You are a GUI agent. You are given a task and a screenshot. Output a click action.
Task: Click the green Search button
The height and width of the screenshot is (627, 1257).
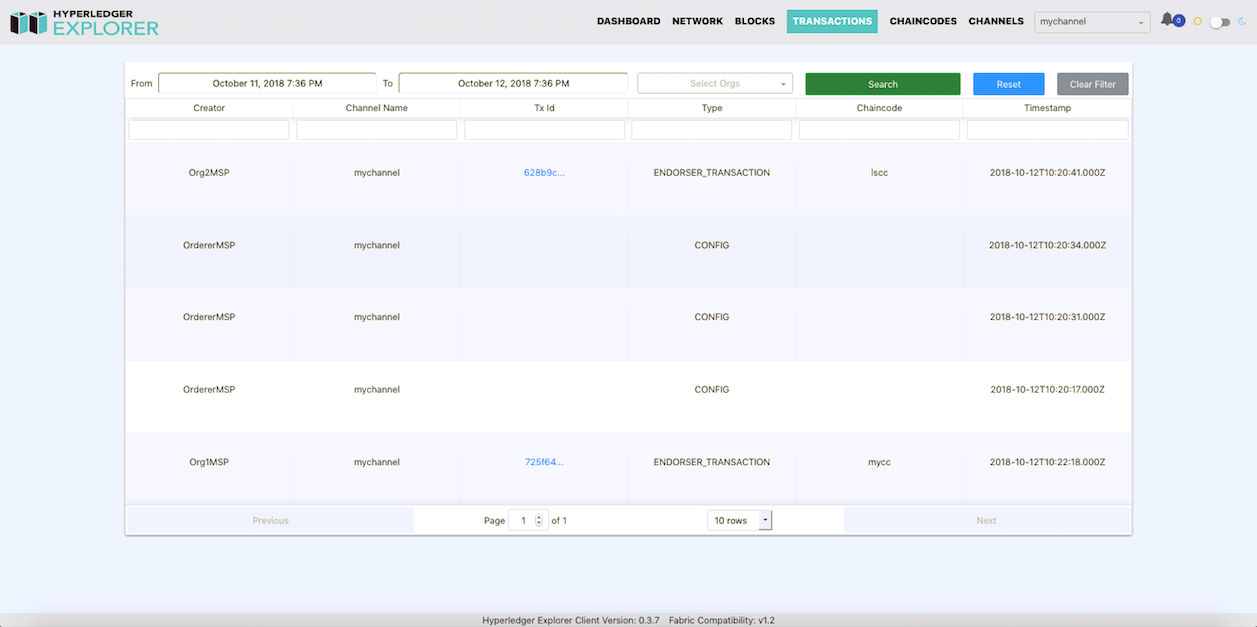(883, 84)
